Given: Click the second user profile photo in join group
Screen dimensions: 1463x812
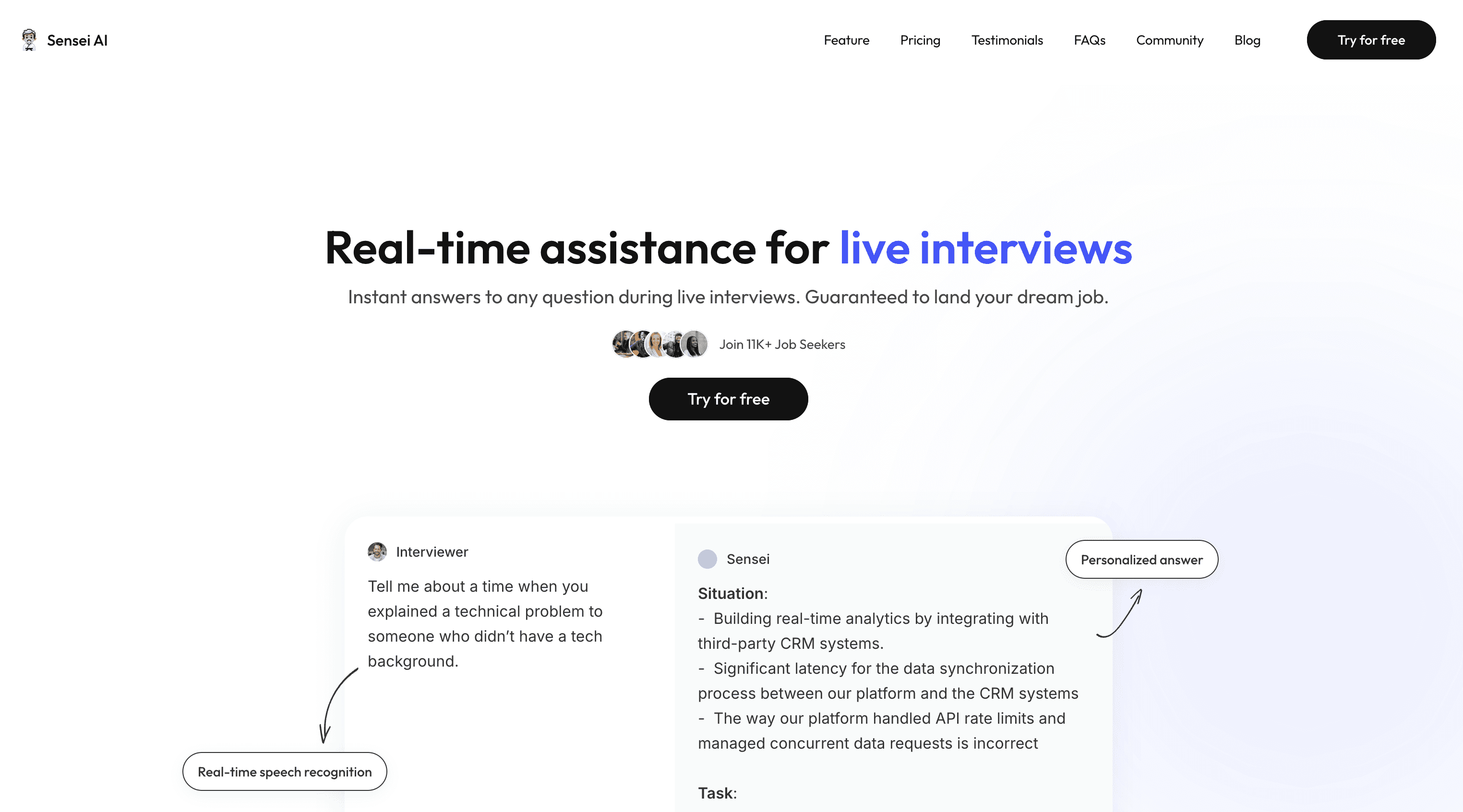Looking at the screenshot, I should click(641, 344).
